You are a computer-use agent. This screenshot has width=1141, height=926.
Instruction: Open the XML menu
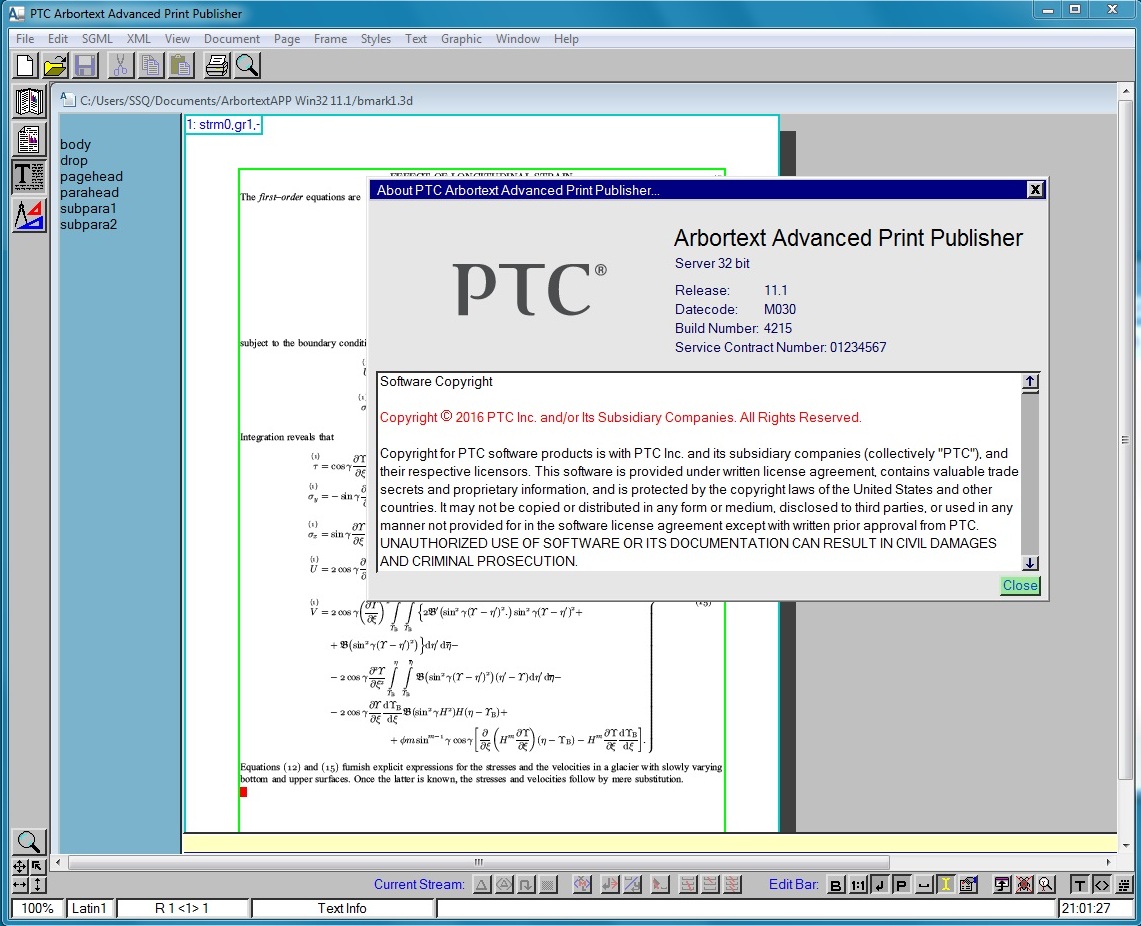click(138, 39)
